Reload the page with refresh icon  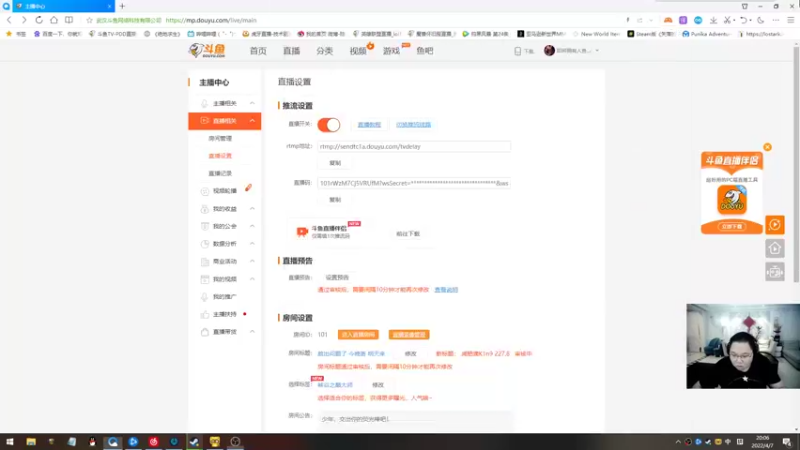(39, 20)
